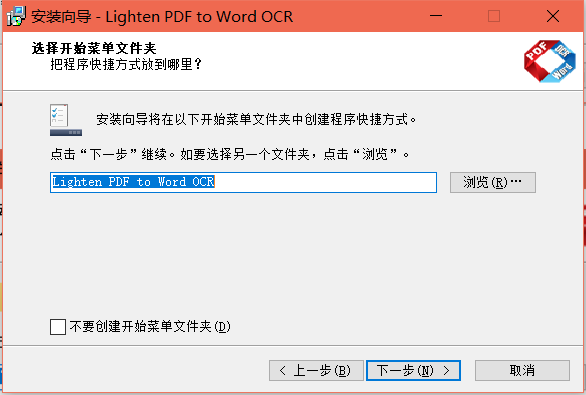Click the 浏览(R) browse button
586x395 pixels.
coord(493,182)
